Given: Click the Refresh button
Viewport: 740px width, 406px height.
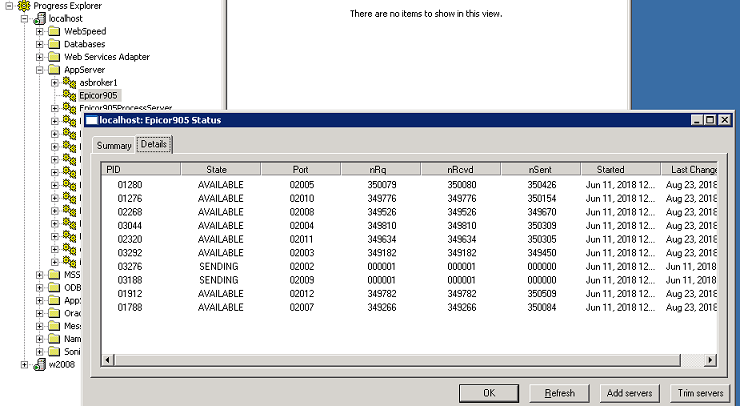Looking at the screenshot, I should coord(559,393).
